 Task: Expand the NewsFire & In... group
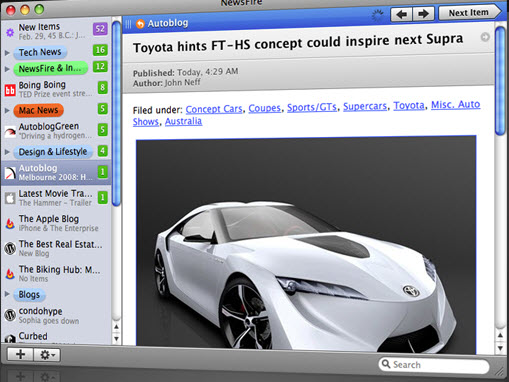[x=7, y=69]
